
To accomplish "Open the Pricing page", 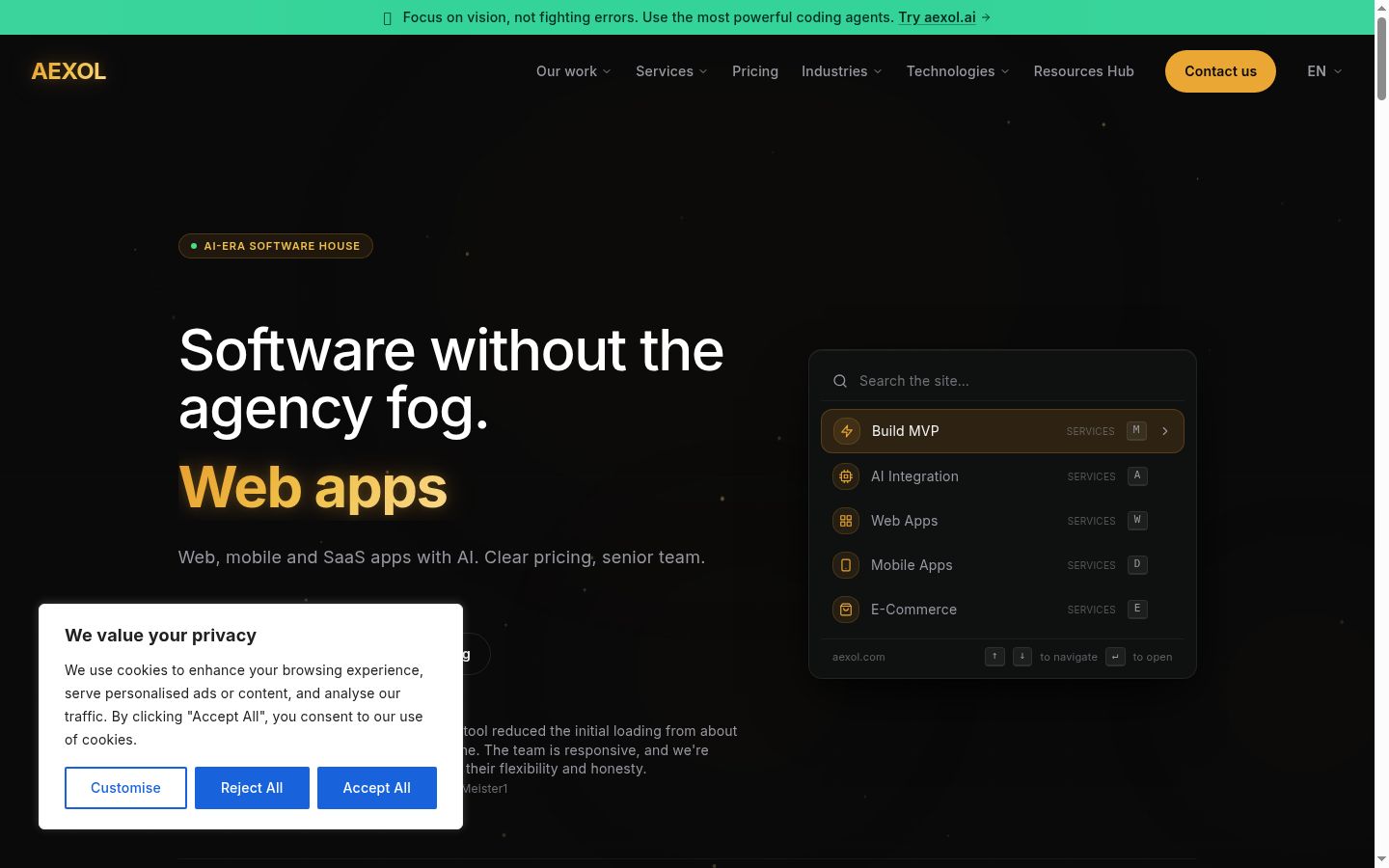I will pyautogui.click(x=755, y=71).
